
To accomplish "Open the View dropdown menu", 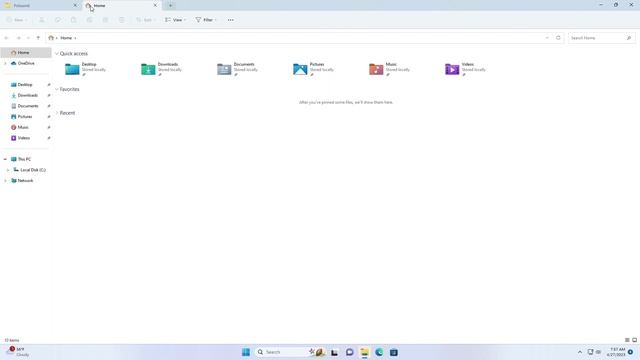I will point(176,20).
